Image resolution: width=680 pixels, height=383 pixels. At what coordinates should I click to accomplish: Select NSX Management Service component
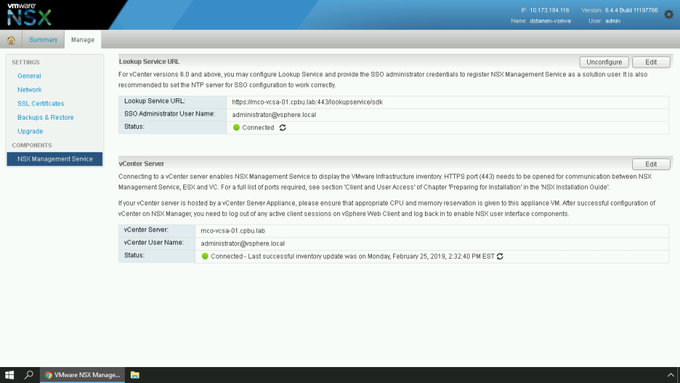(x=55, y=159)
